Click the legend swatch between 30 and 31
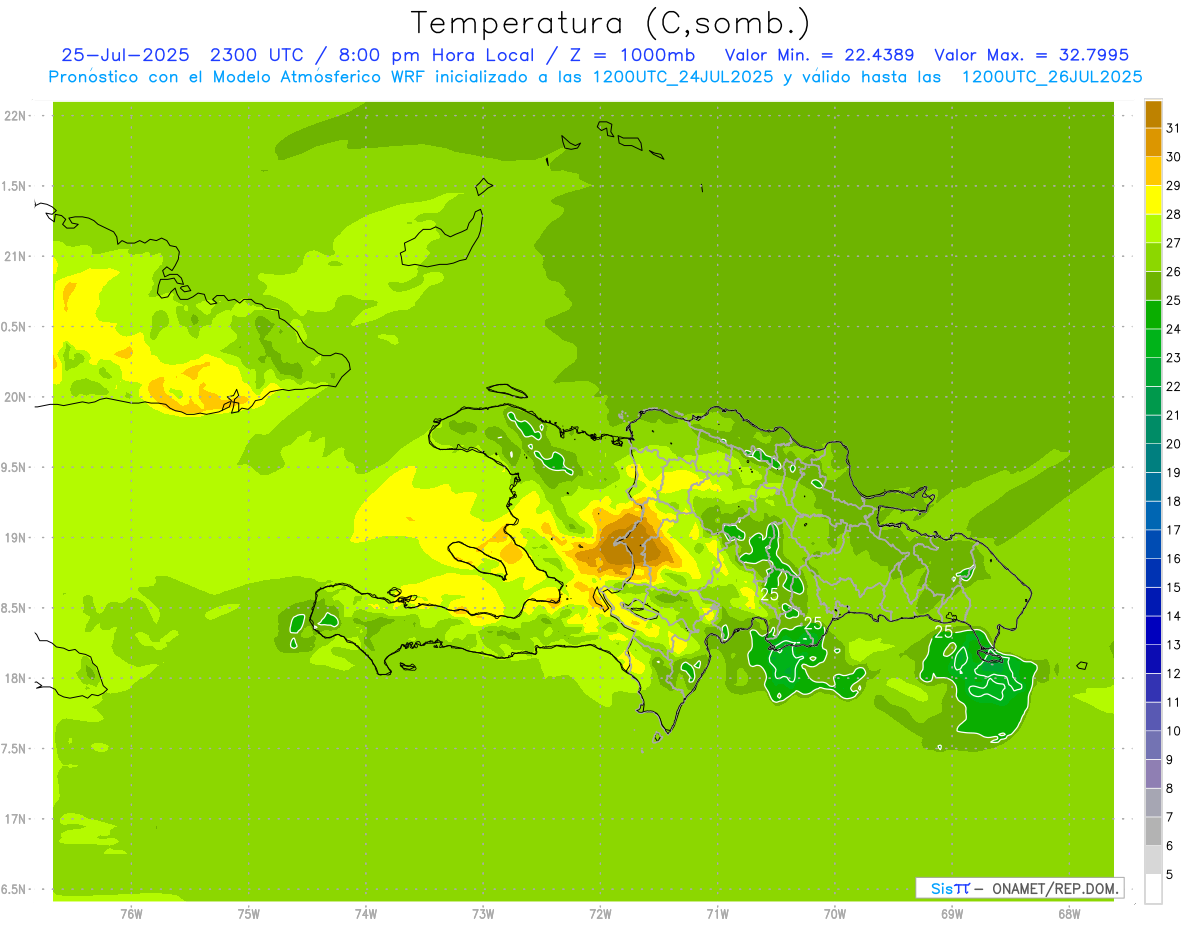This screenshot has width=1200, height=927. pos(1153,142)
